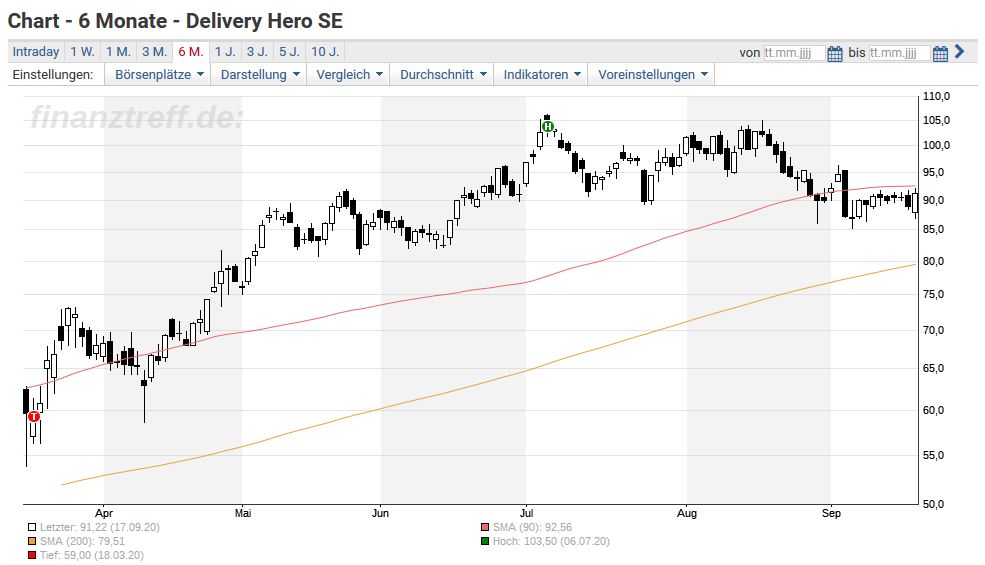Open the Börsenplätze dropdown

tap(158, 74)
